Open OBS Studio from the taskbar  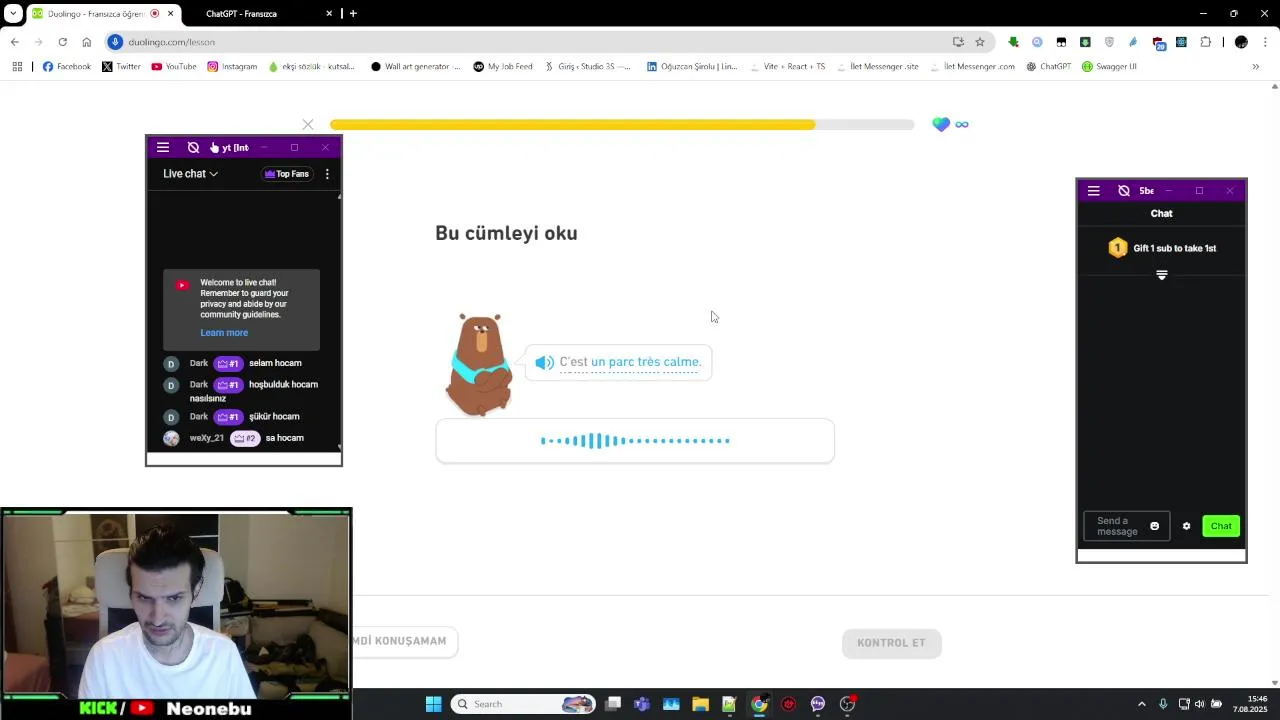click(x=848, y=704)
